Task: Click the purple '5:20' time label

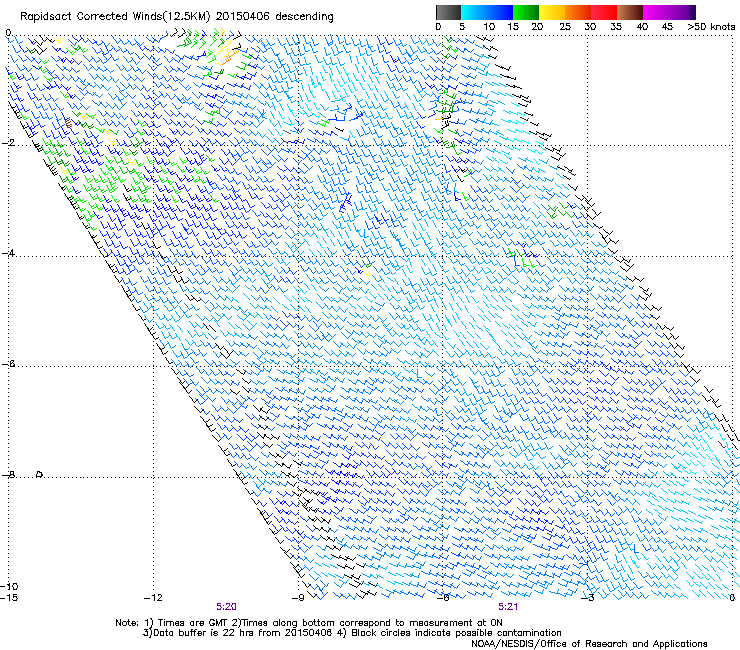Action: point(226,607)
